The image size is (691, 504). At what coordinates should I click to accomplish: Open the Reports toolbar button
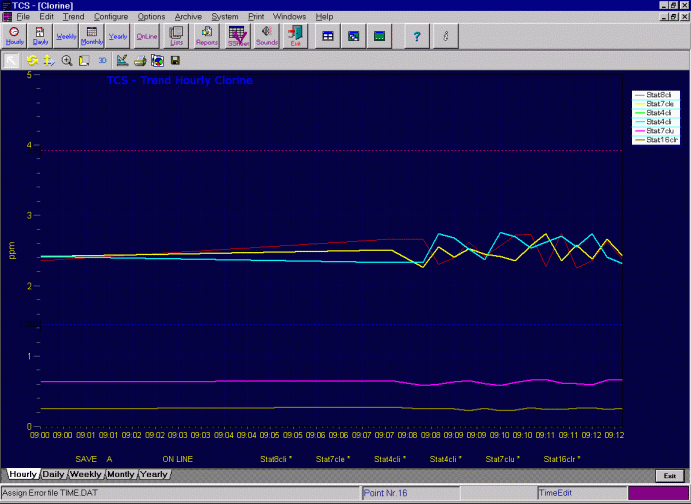pyautogui.click(x=207, y=36)
